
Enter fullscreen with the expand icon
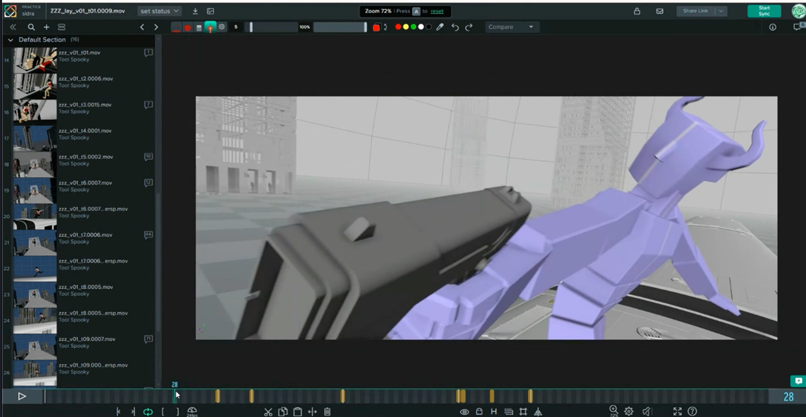(677, 411)
